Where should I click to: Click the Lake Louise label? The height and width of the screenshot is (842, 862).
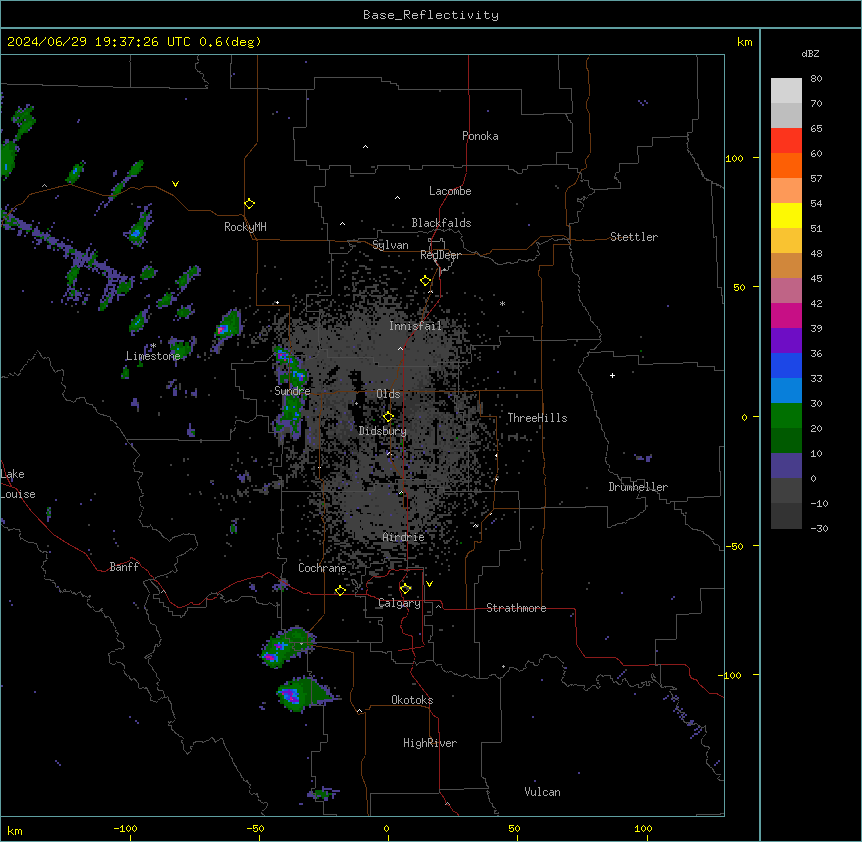click(18, 484)
